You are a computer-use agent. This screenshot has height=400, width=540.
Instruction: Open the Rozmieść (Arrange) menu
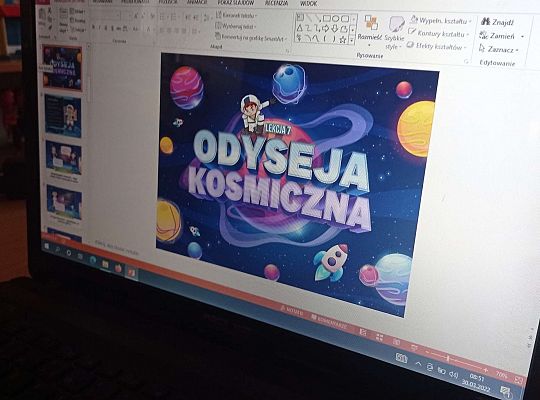370,30
